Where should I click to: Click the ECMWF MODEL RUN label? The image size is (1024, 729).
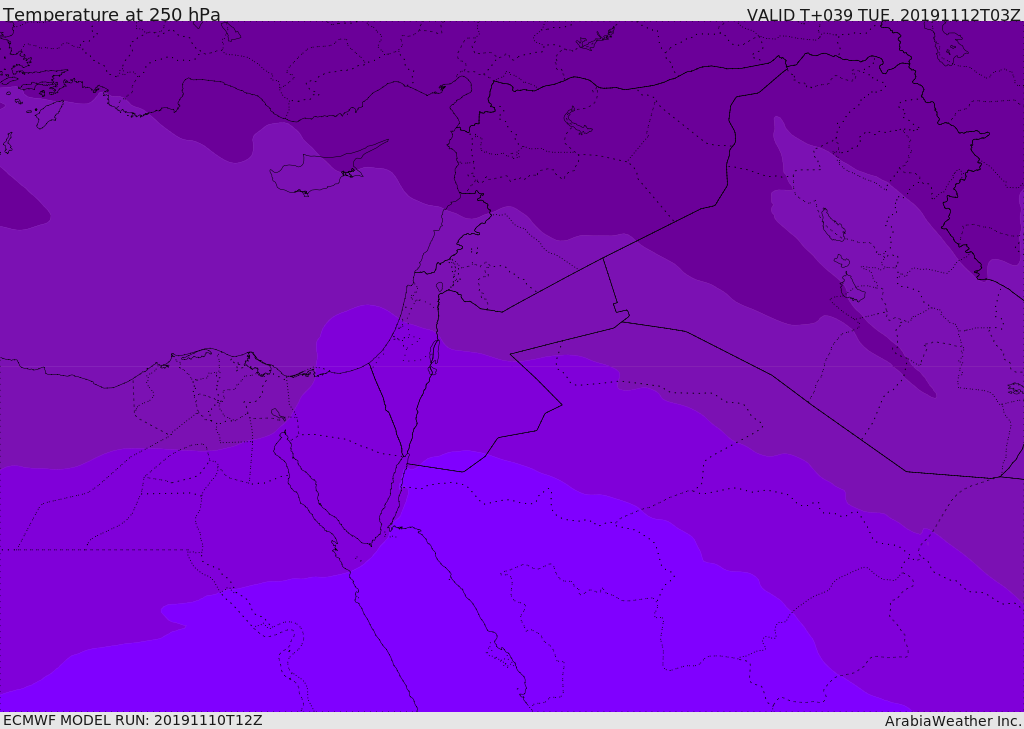tap(132, 720)
